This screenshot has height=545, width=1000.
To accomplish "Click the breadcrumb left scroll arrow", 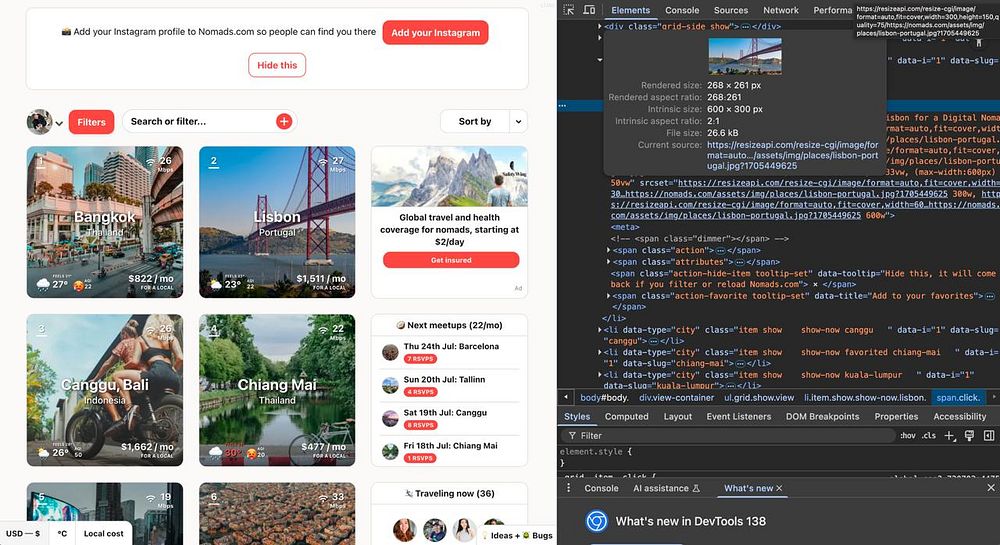I will 566,397.
